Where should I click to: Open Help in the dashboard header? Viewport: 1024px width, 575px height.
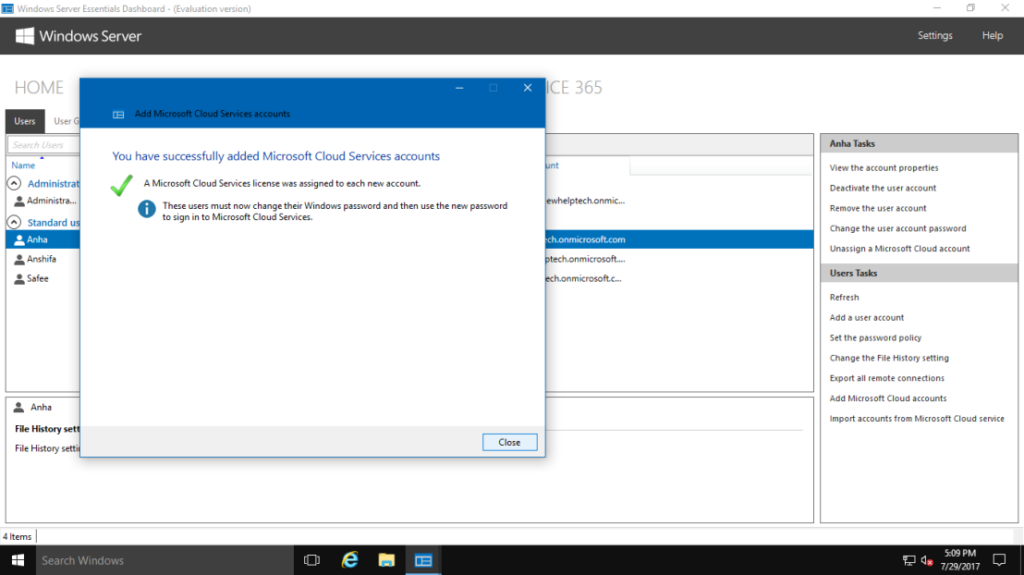point(992,36)
